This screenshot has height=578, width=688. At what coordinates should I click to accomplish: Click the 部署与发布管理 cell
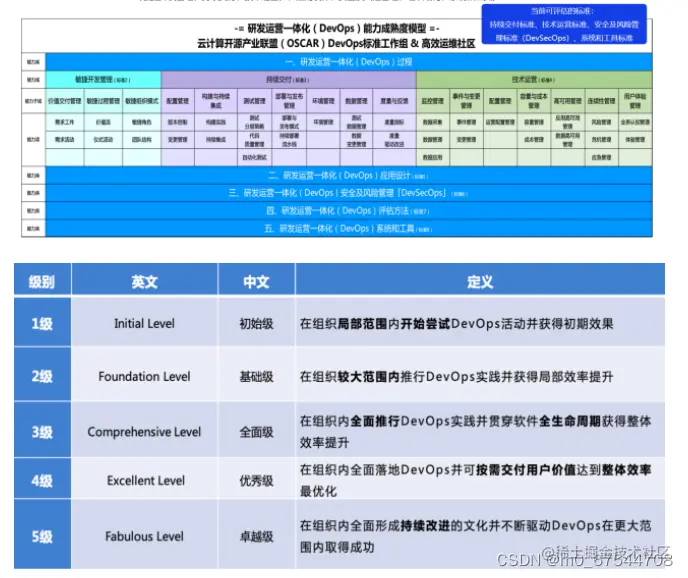pyautogui.click(x=289, y=101)
